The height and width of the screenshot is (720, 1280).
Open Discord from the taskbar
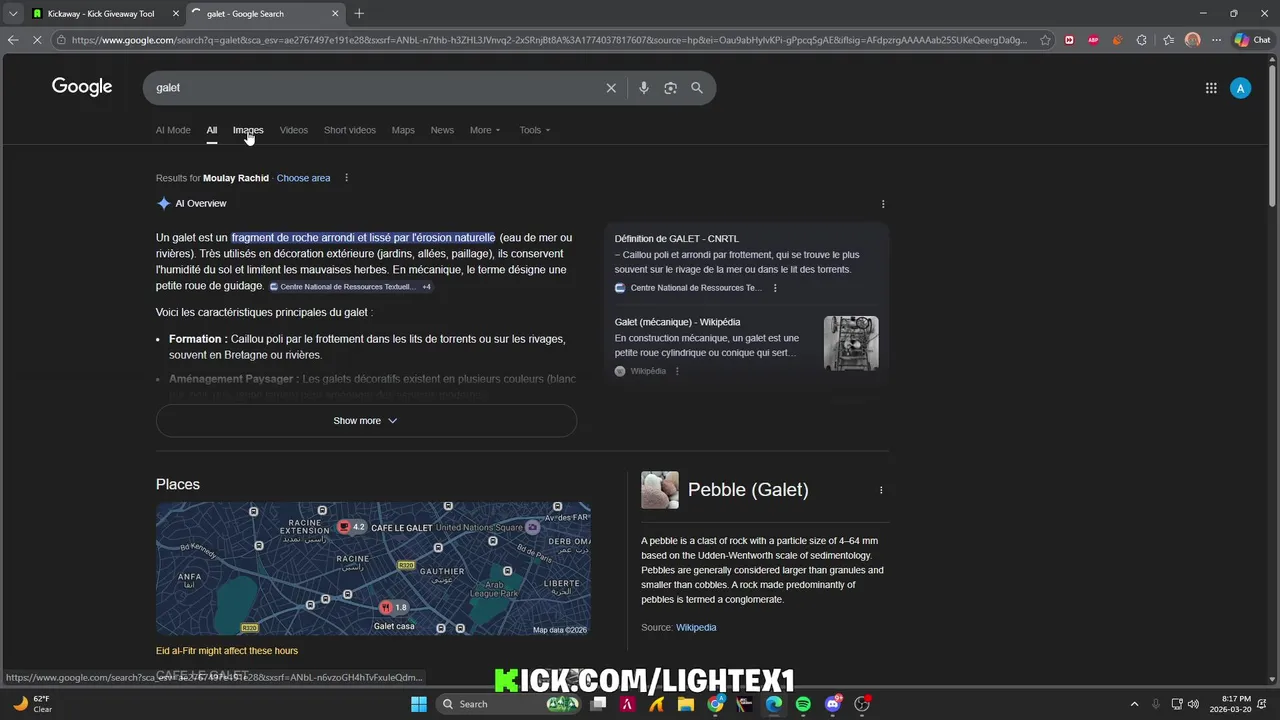click(833, 704)
